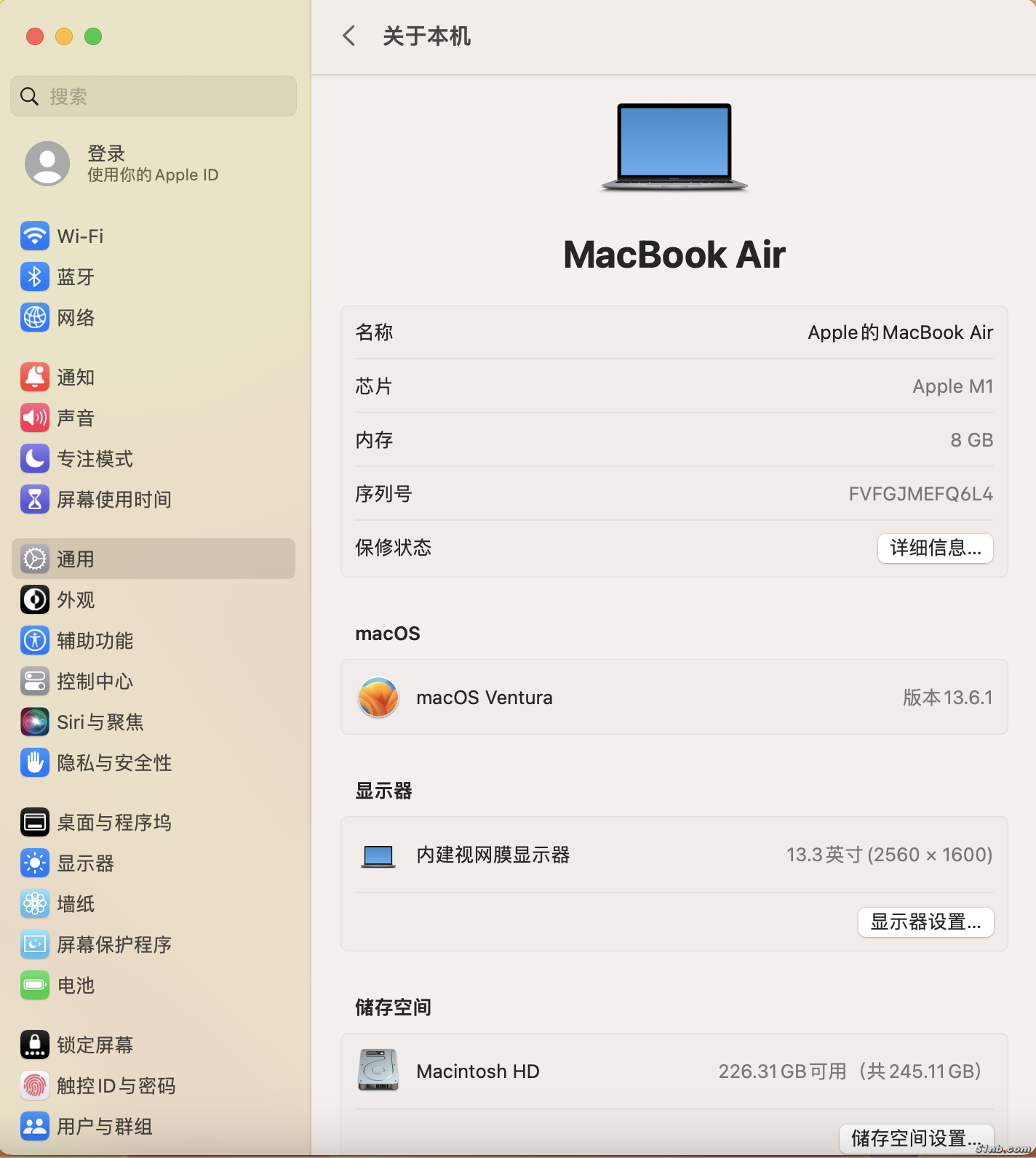This screenshot has height=1158, width=1036.
Task: Click the '保修状态' row label
Action: tap(394, 548)
